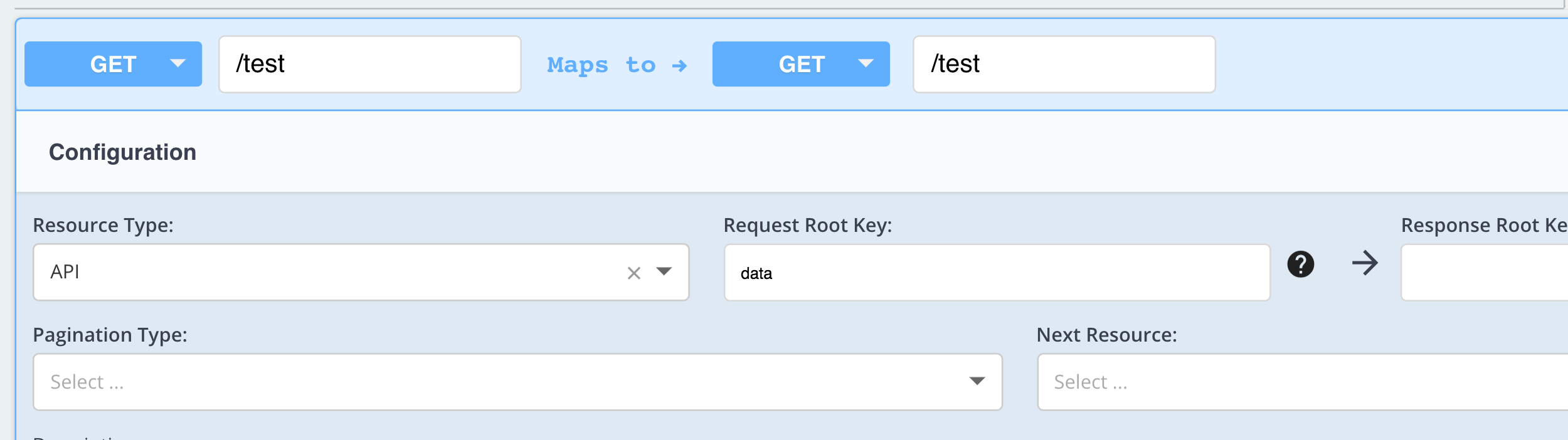Click the help question mark icon
The height and width of the screenshot is (440, 1568).
click(x=1300, y=265)
